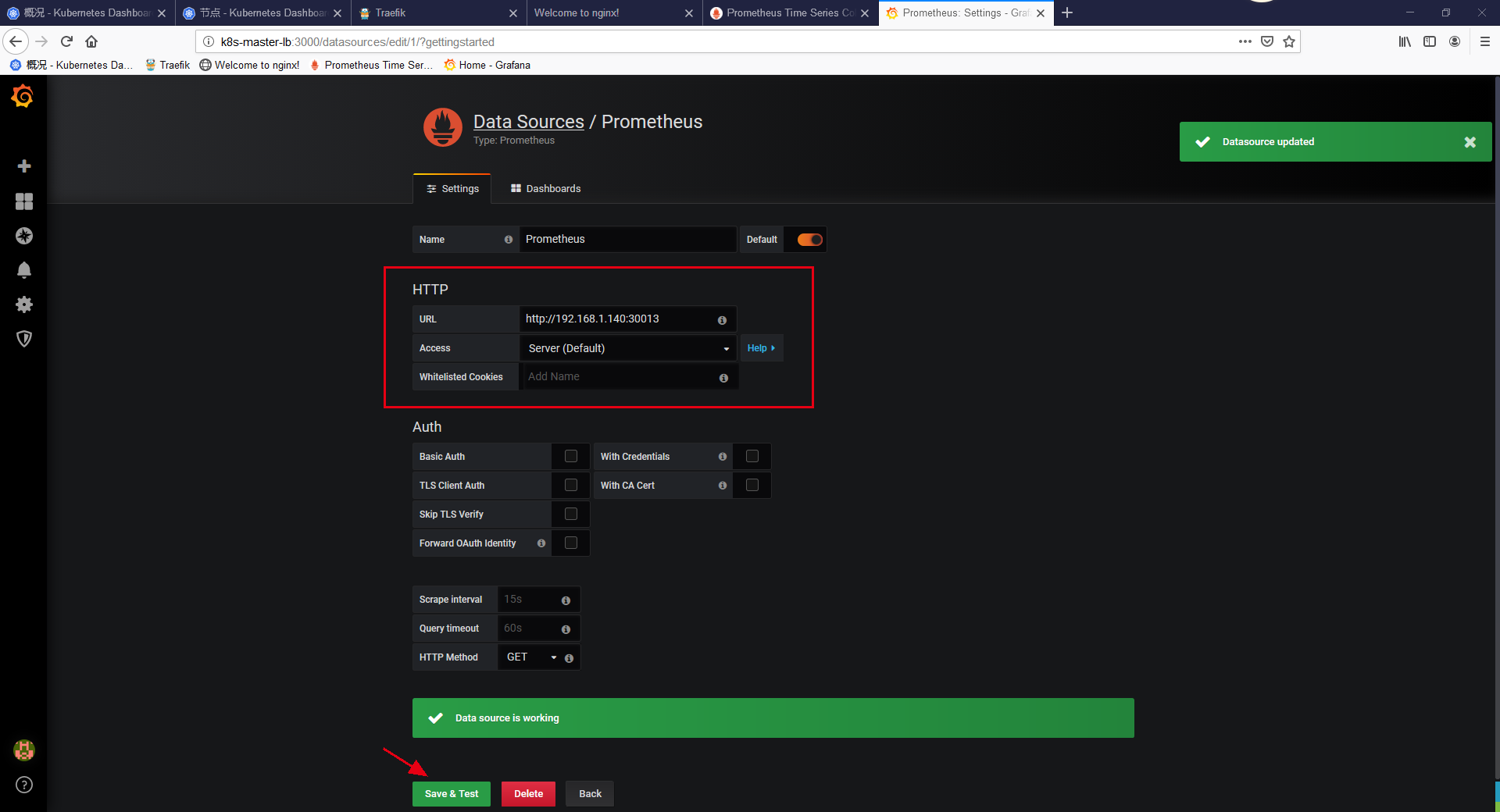Show info tooltip for With CA Cert
The image size is (1500, 812).
click(723, 486)
